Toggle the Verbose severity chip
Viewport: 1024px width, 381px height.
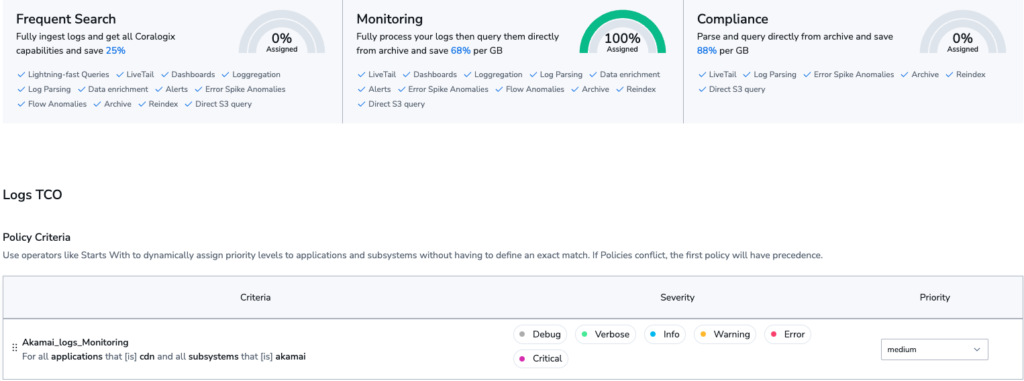pyautogui.click(x=606, y=334)
